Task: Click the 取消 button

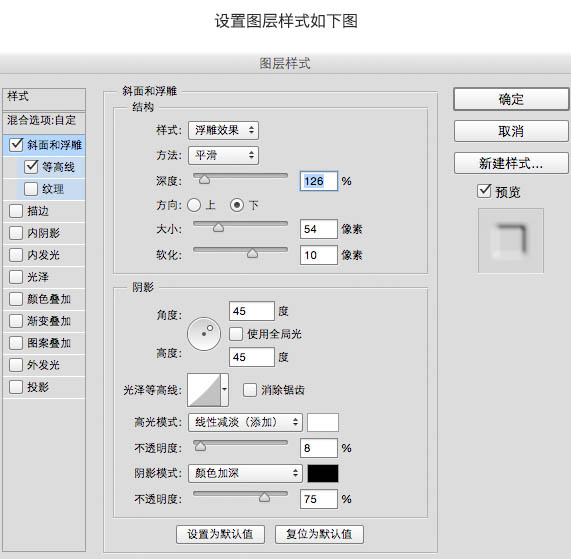Action: click(511, 131)
